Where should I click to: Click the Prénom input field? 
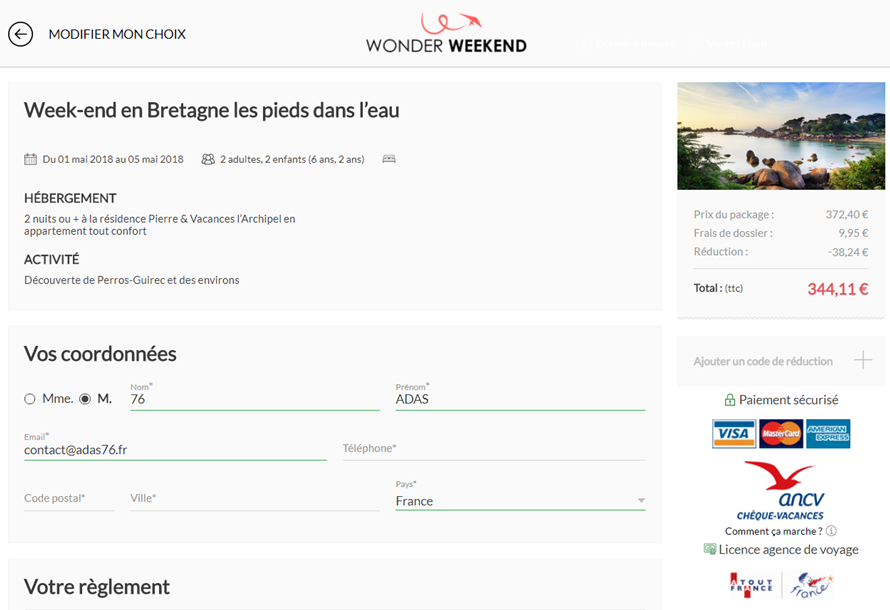(x=520, y=399)
